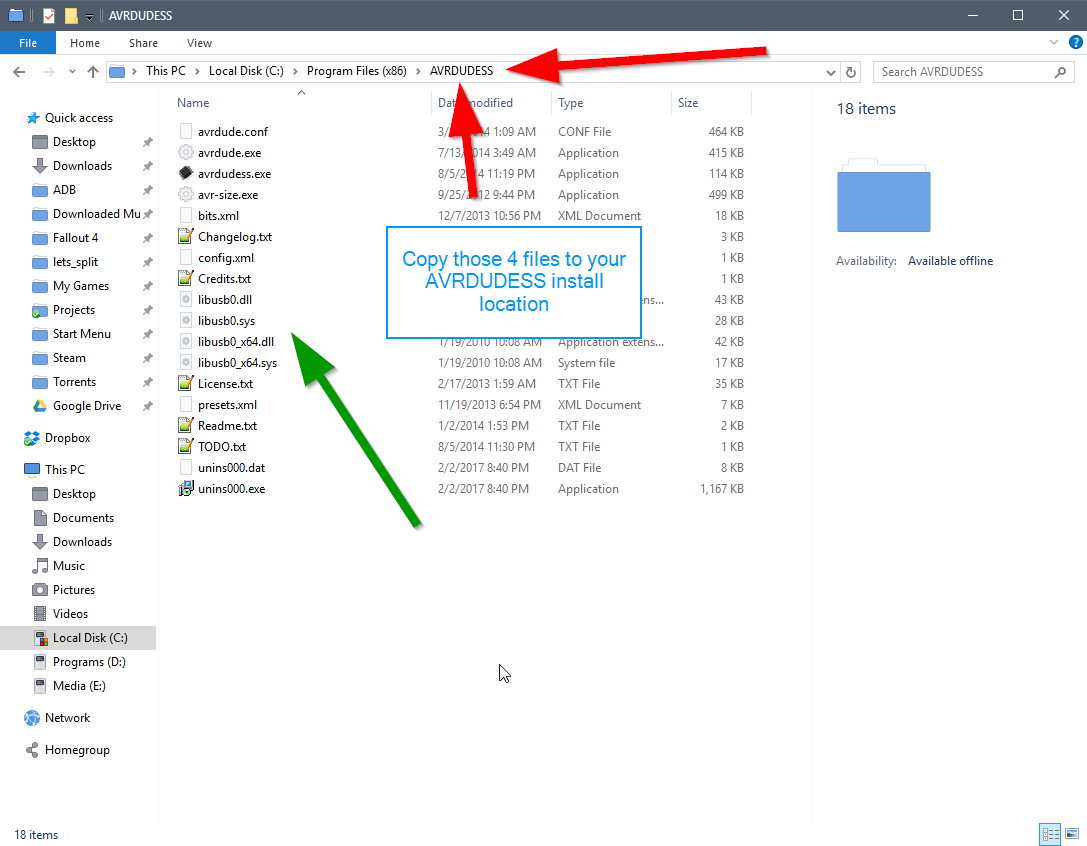
Task: Select the Changelog.txt notepad icon
Action: (185, 236)
